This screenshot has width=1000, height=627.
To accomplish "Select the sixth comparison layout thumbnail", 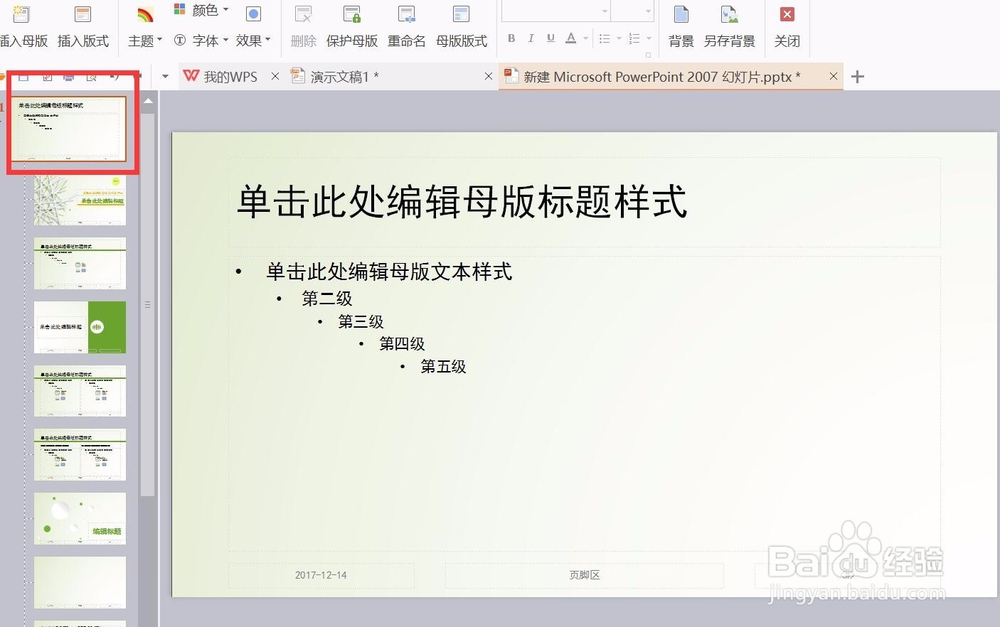I will [x=80, y=455].
